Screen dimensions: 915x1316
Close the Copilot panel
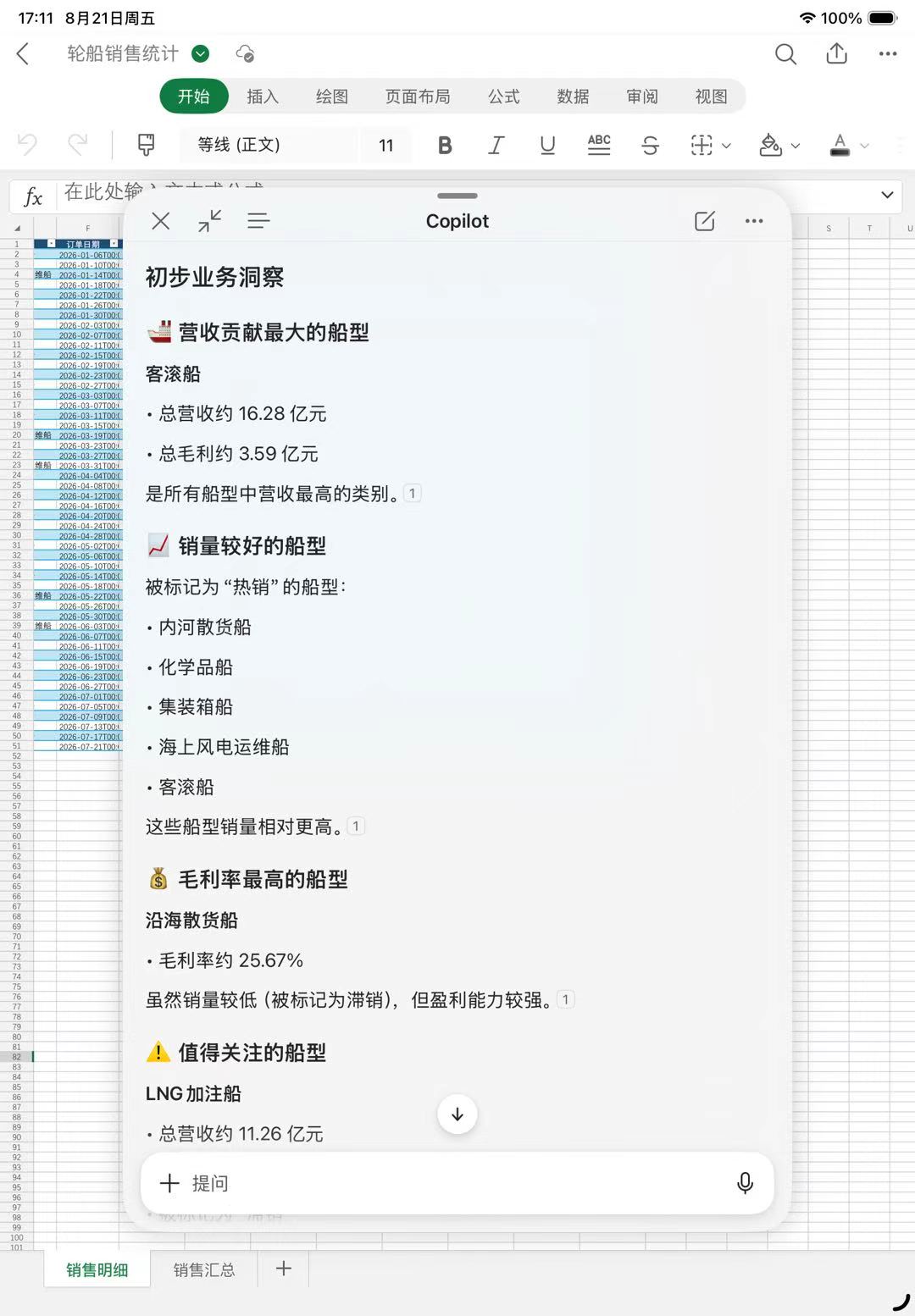pyautogui.click(x=161, y=221)
